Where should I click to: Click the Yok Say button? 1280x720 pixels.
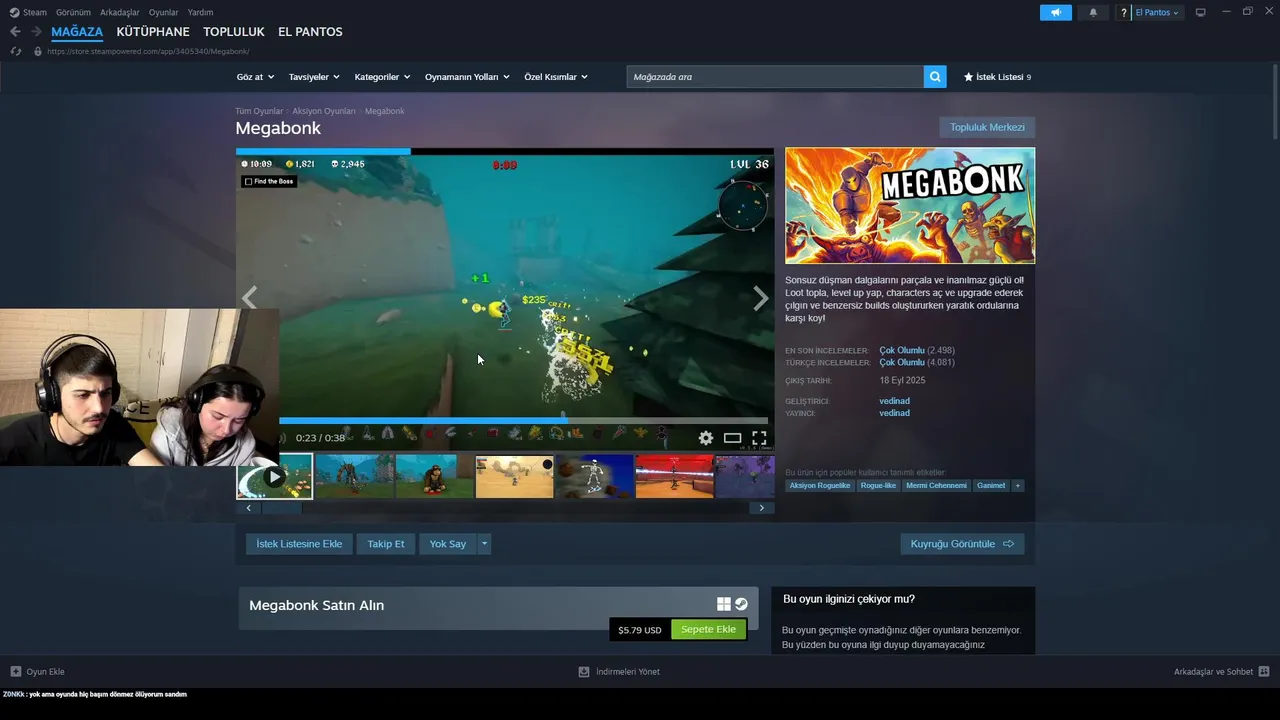coord(448,544)
